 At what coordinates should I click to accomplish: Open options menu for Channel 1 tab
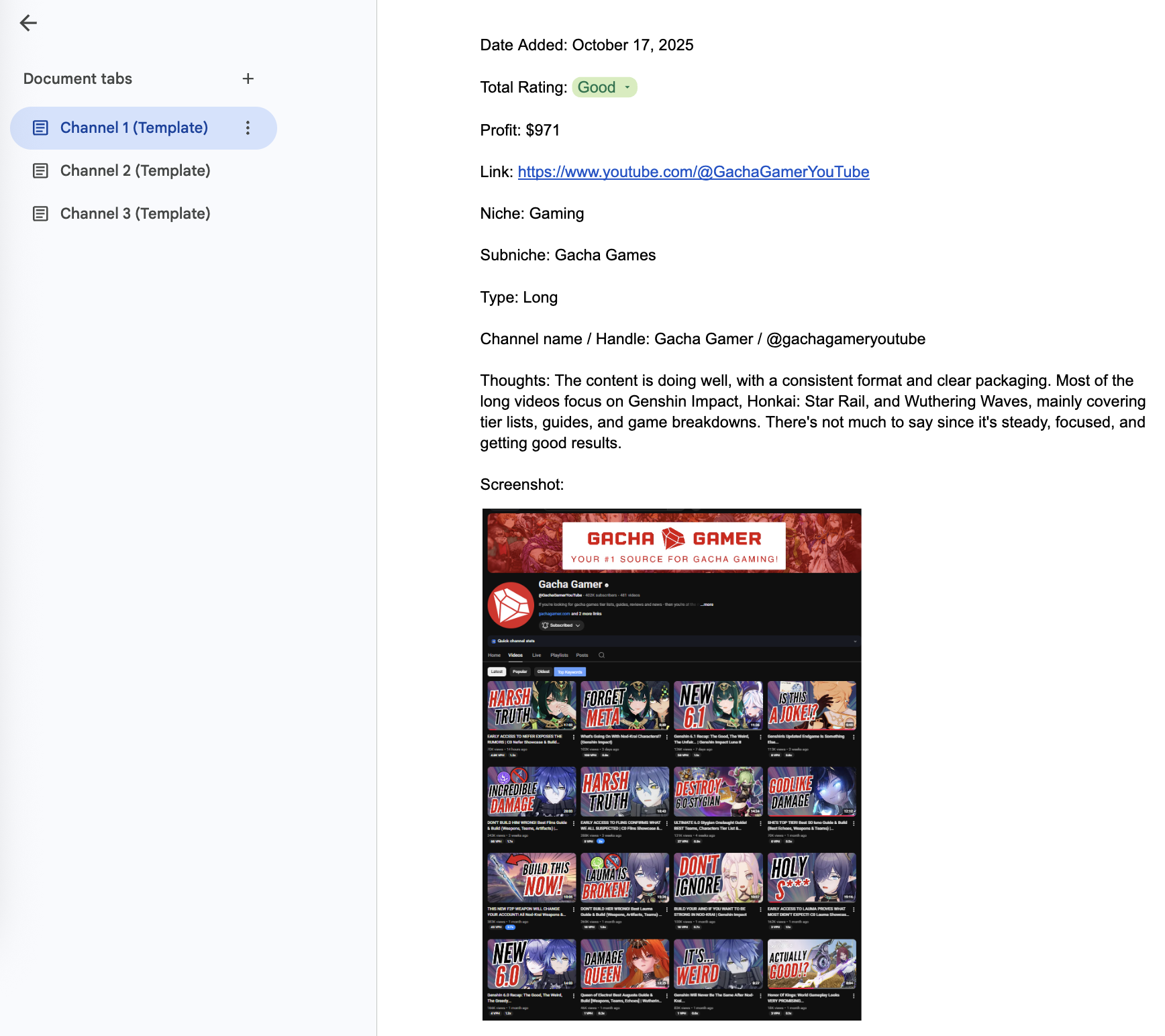(248, 128)
